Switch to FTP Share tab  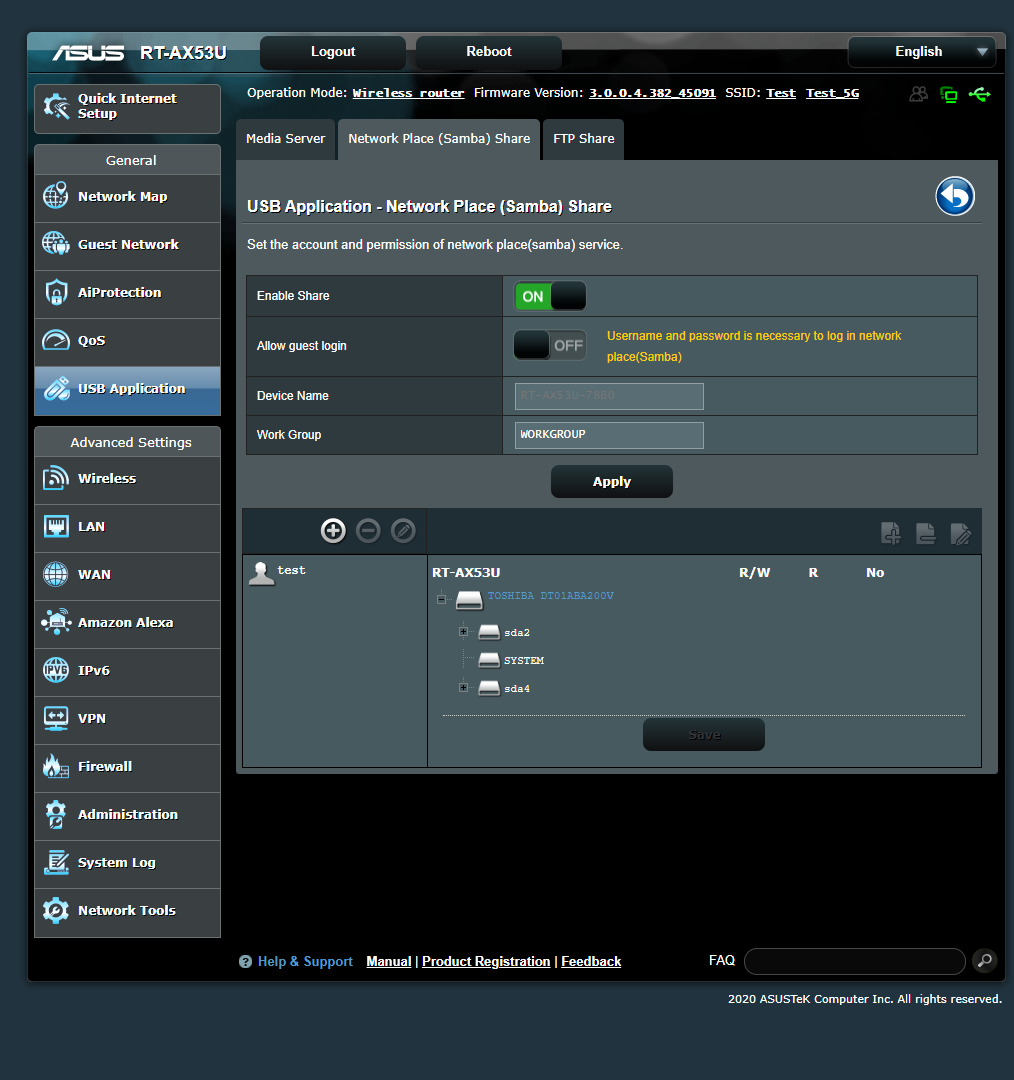pyautogui.click(x=583, y=139)
